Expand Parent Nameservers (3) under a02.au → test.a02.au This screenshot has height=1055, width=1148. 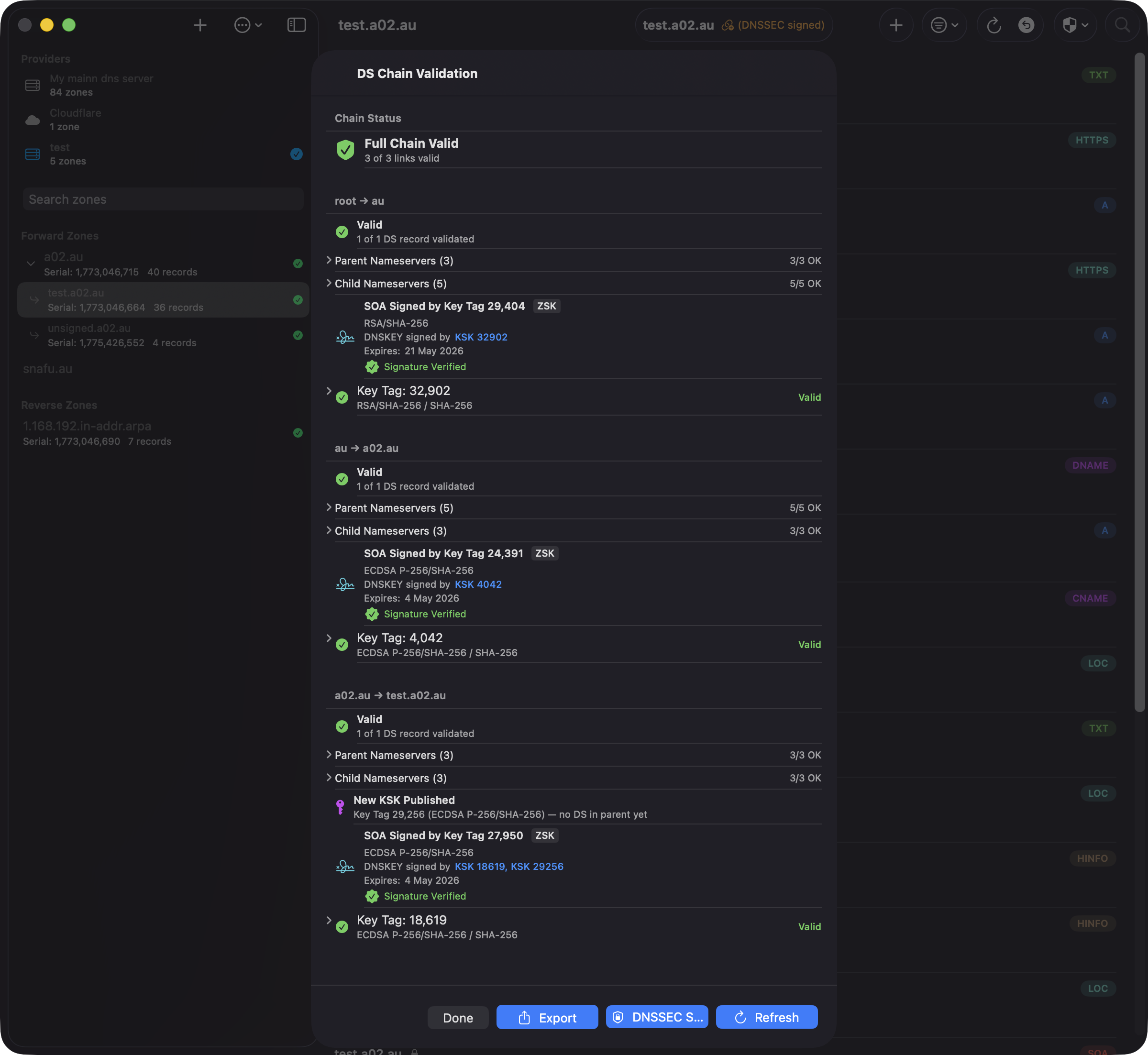click(329, 755)
